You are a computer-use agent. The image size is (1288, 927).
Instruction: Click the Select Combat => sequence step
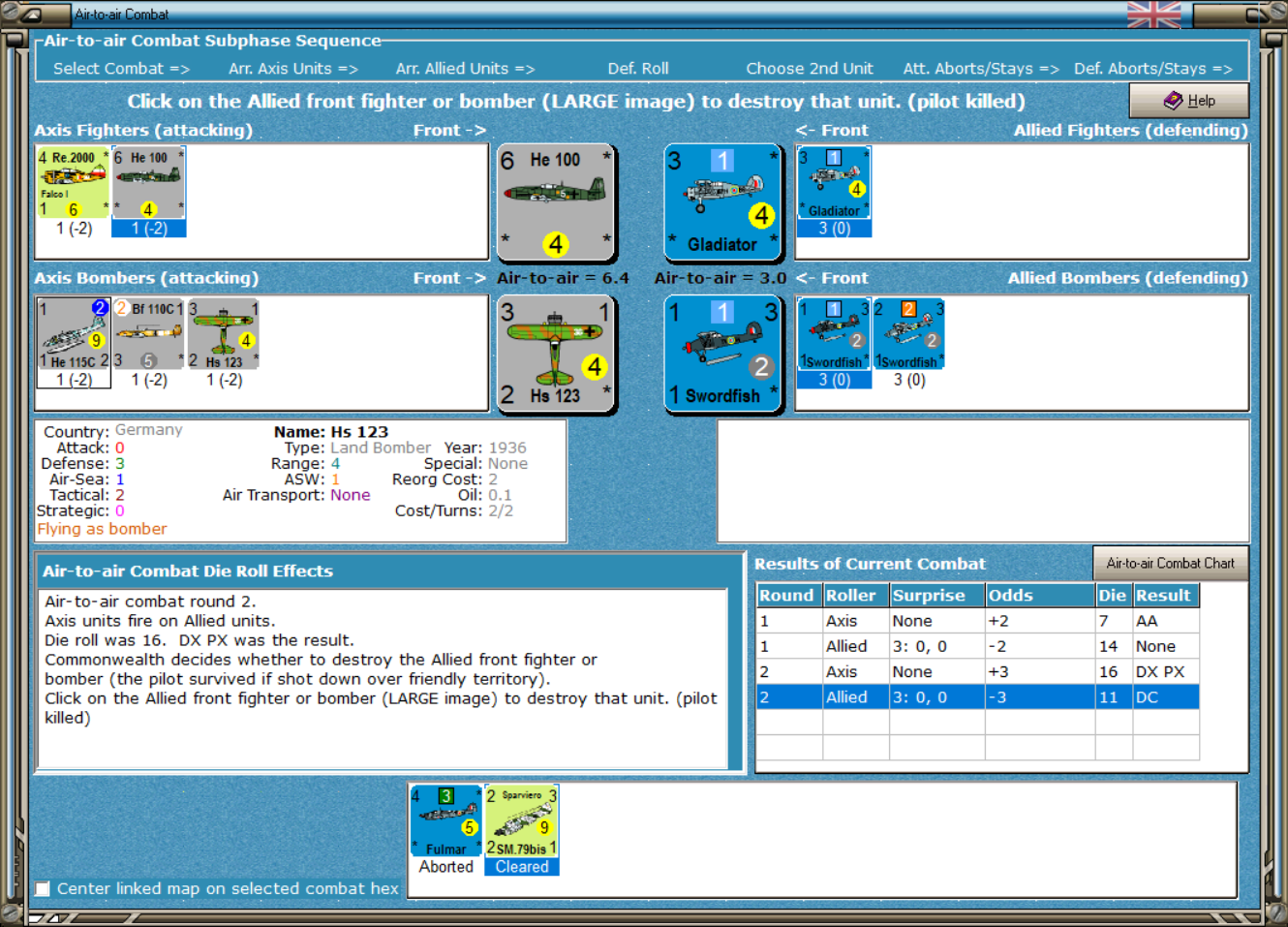(x=121, y=69)
